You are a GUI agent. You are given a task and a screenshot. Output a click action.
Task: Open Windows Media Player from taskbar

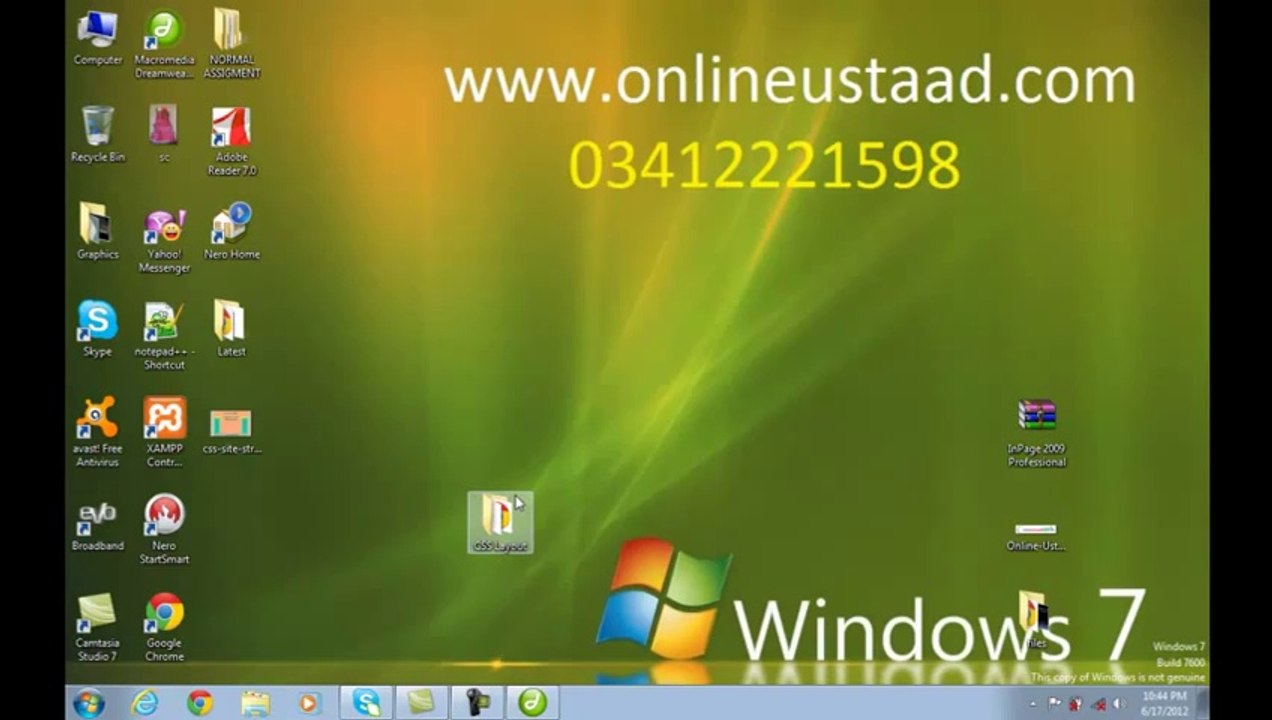click(310, 703)
